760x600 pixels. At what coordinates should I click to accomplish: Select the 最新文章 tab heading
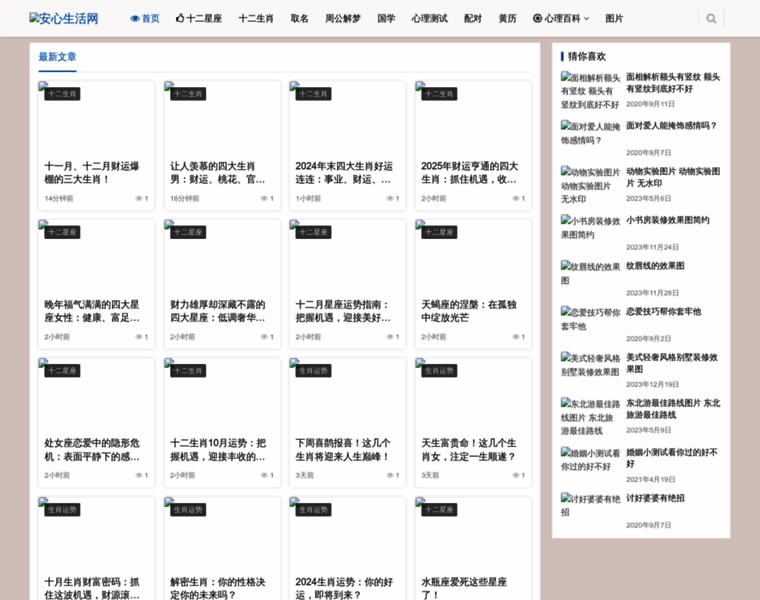57,57
